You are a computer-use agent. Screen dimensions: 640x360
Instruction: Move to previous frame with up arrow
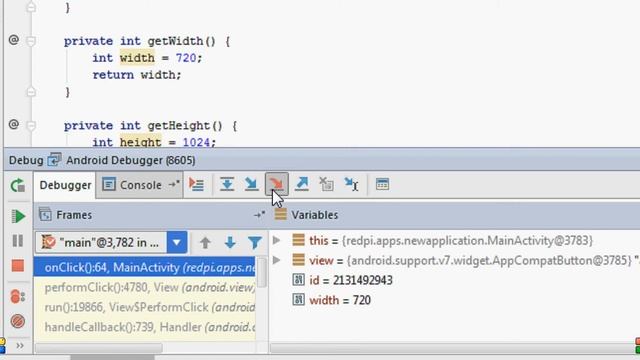click(205, 243)
